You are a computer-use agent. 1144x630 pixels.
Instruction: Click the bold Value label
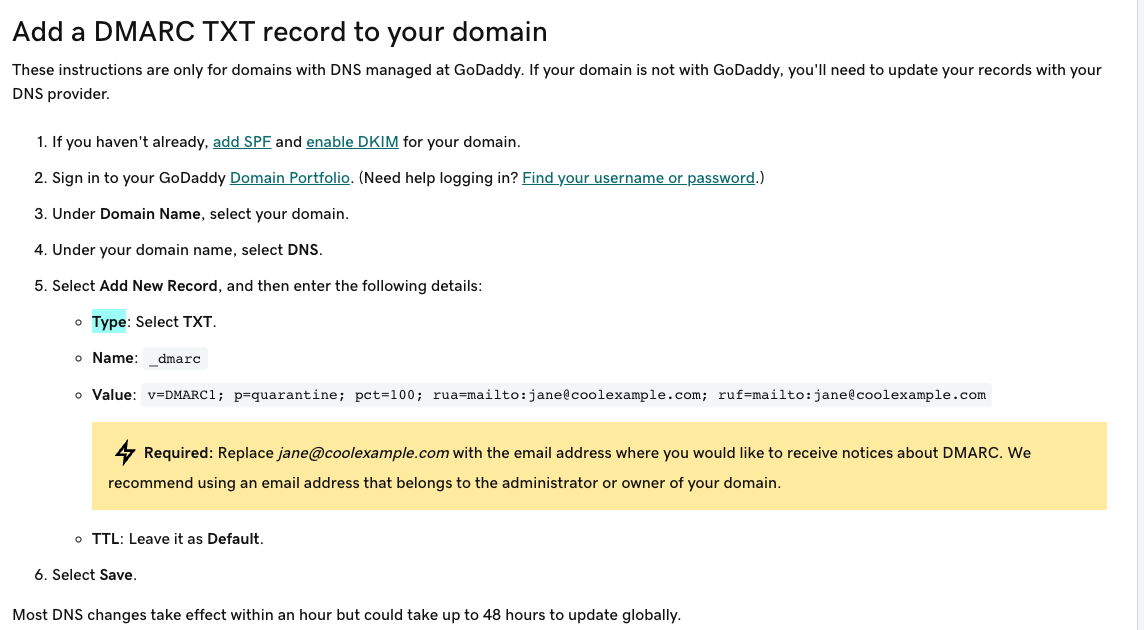click(112, 395)
